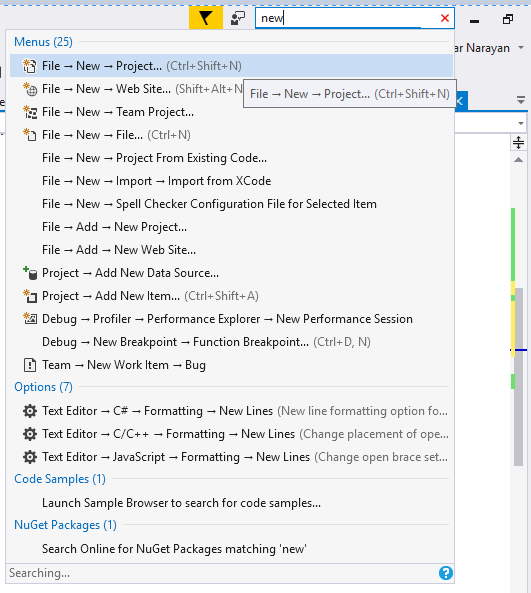Image resolution: width=531 pixels, height=593 pixels.
Task: Open the send feedback icon
Action: coord(238,18)
